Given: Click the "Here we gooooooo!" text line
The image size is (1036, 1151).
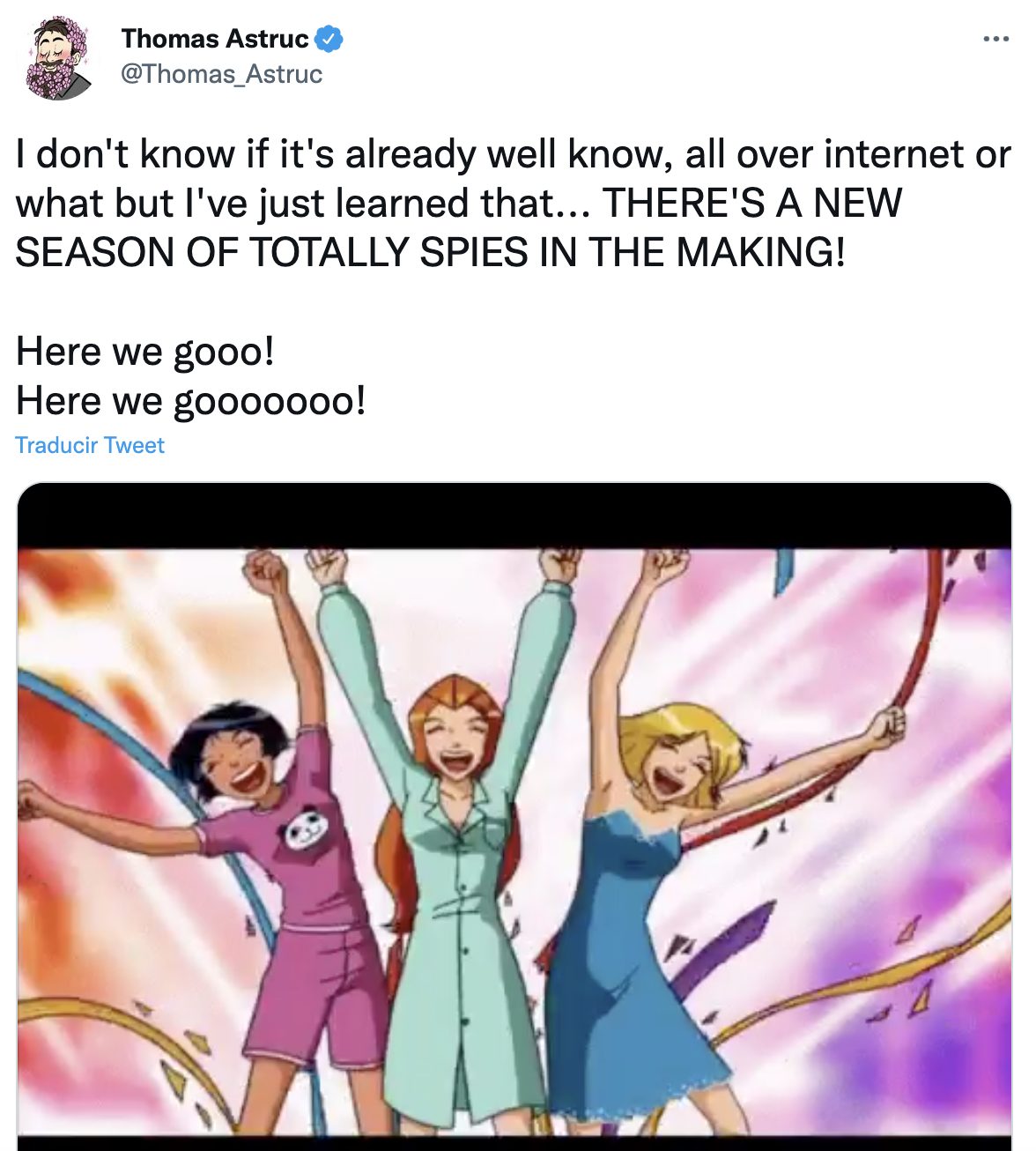Looking at the screenshot, I should tap(190, 401).
